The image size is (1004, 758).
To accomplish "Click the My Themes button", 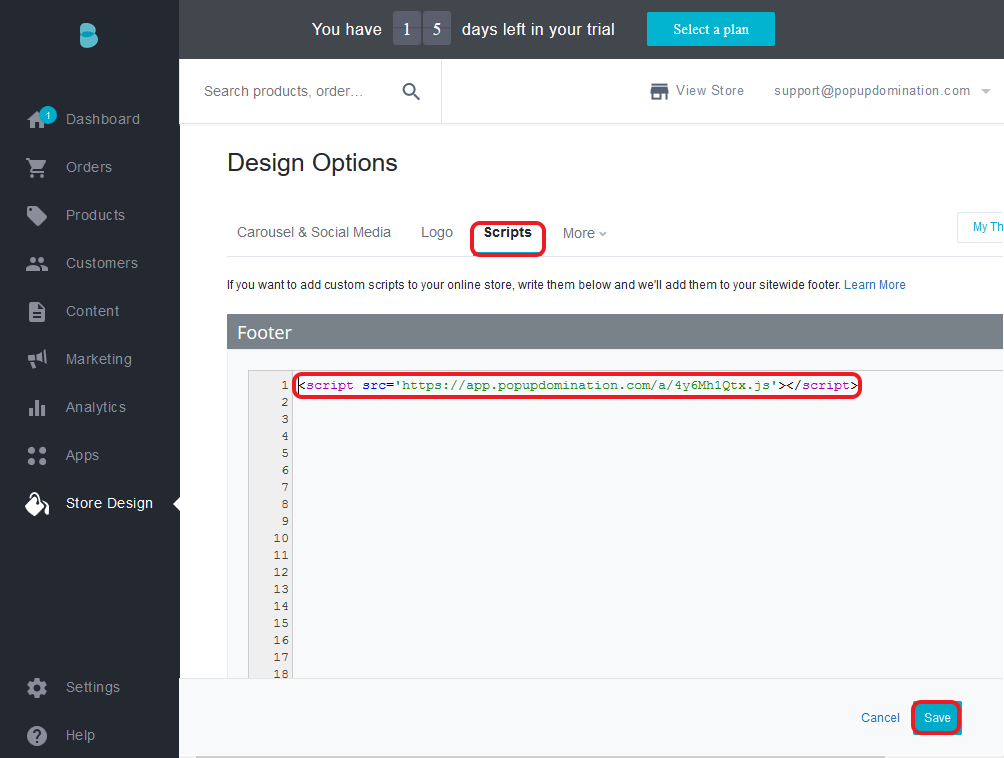I will [x=981, y=227].
